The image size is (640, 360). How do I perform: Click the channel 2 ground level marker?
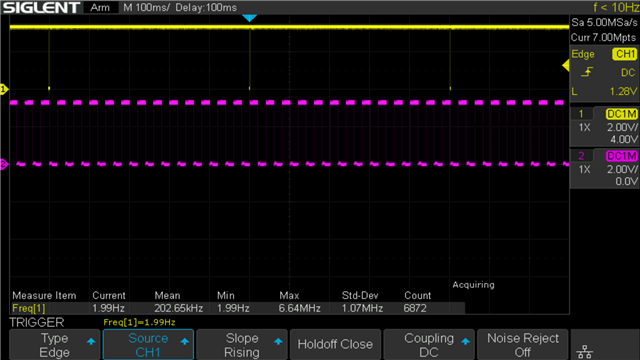tap(4, 164)
